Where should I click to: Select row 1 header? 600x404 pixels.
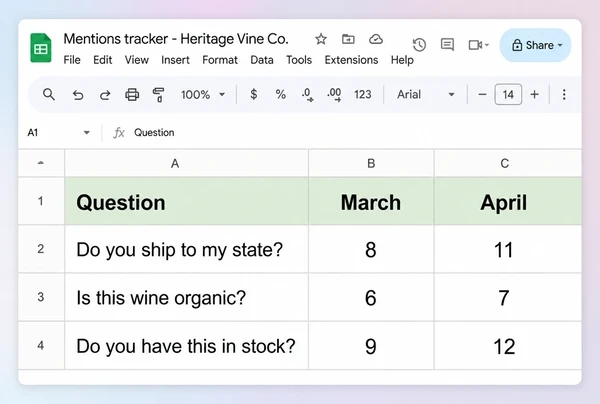click(x=41, y=201)
